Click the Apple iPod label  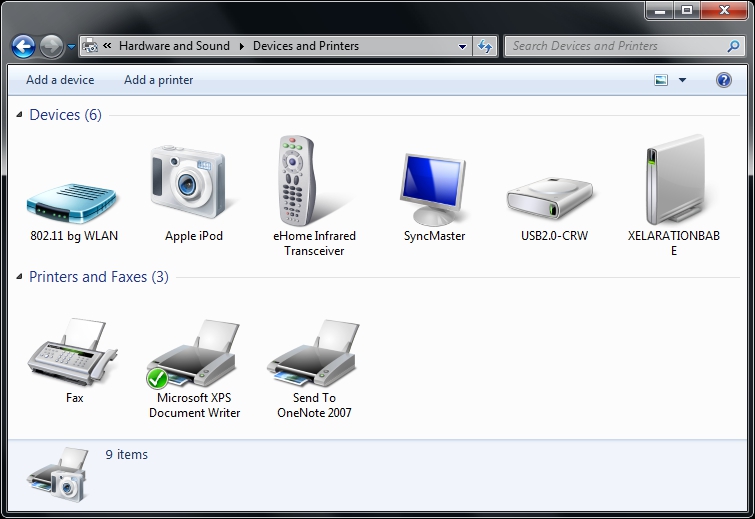(x=194, y=235)
